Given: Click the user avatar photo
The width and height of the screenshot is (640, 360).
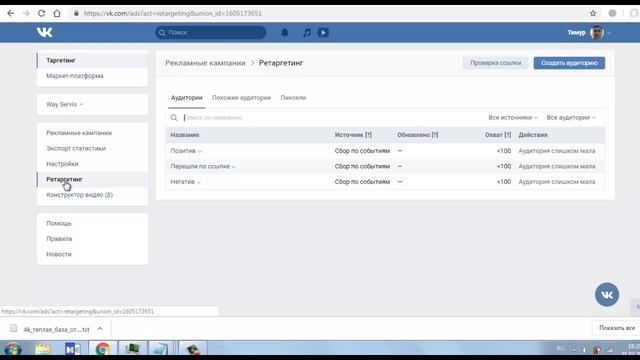Looking at the screenshot, I should click(x=597, y=32).
